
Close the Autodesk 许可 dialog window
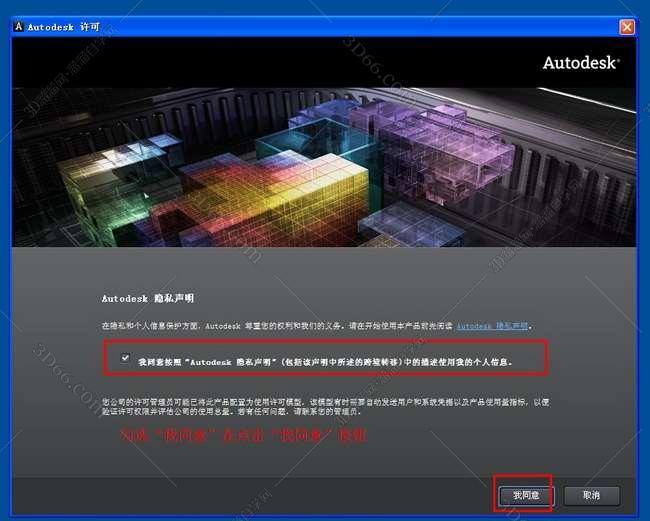(x=627, y=27)
